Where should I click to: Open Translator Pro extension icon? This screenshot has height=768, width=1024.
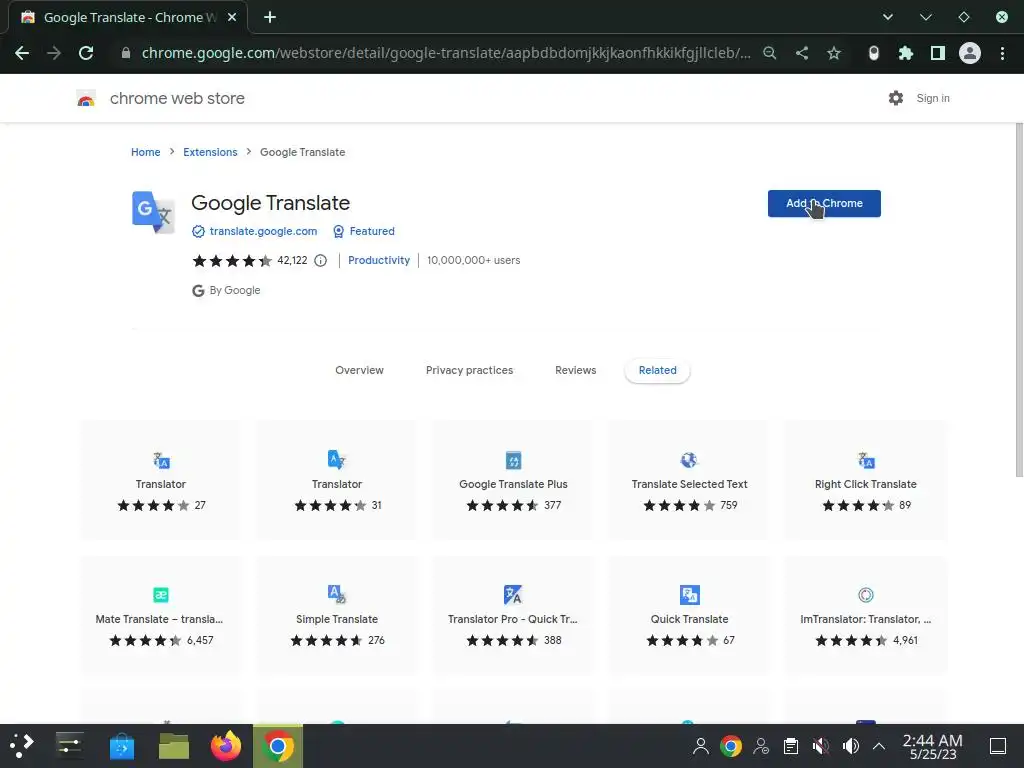(x=513, y=595)
